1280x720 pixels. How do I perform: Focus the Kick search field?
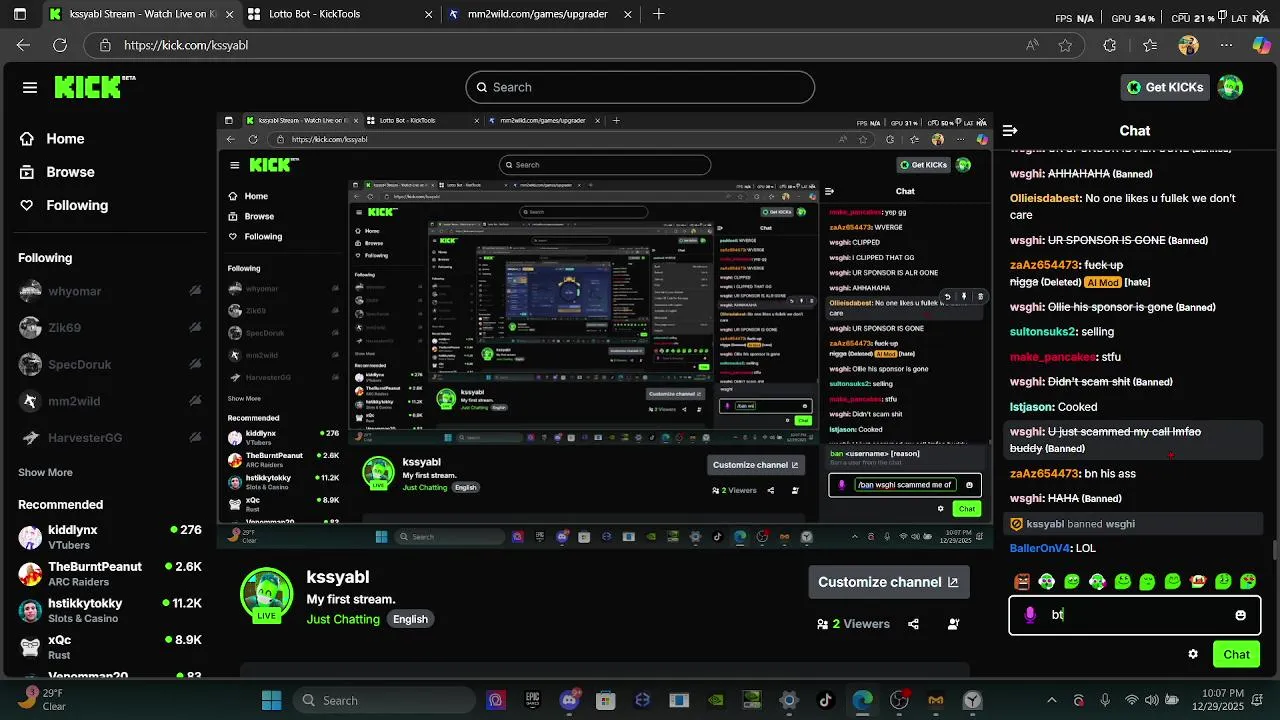pyautogui.click(x=640, y=87)
